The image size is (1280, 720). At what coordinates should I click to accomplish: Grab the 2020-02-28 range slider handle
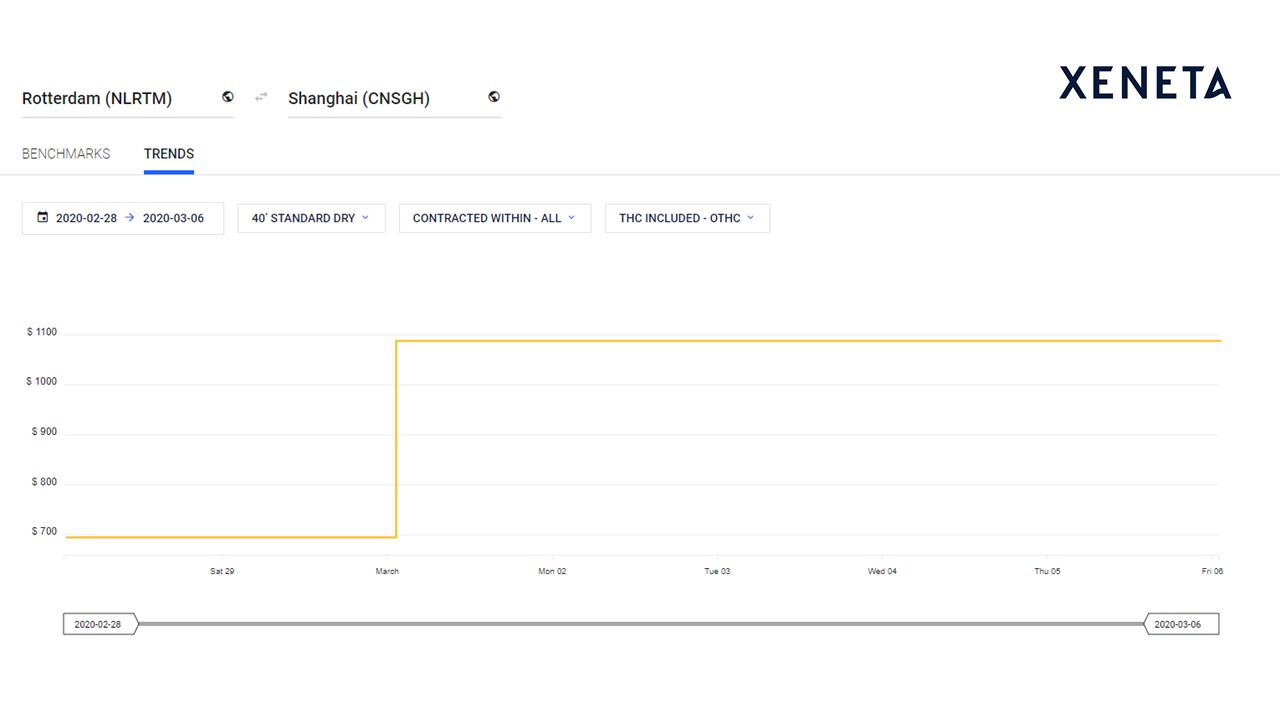[100, 624]
